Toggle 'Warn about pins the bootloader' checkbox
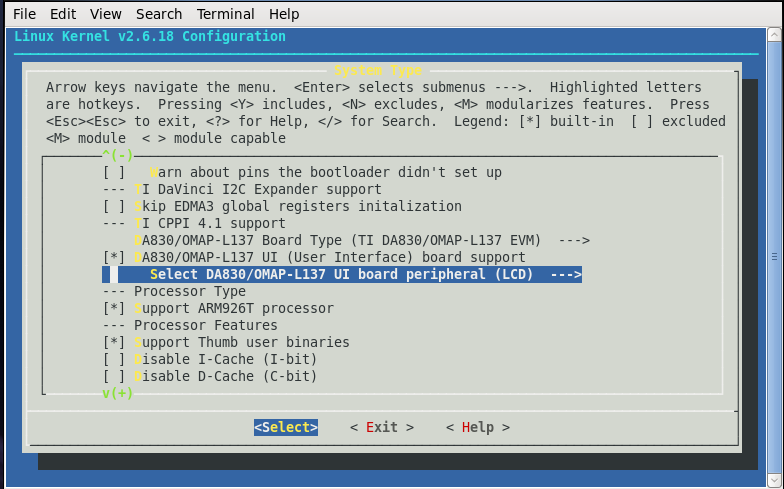 (114, 172)
